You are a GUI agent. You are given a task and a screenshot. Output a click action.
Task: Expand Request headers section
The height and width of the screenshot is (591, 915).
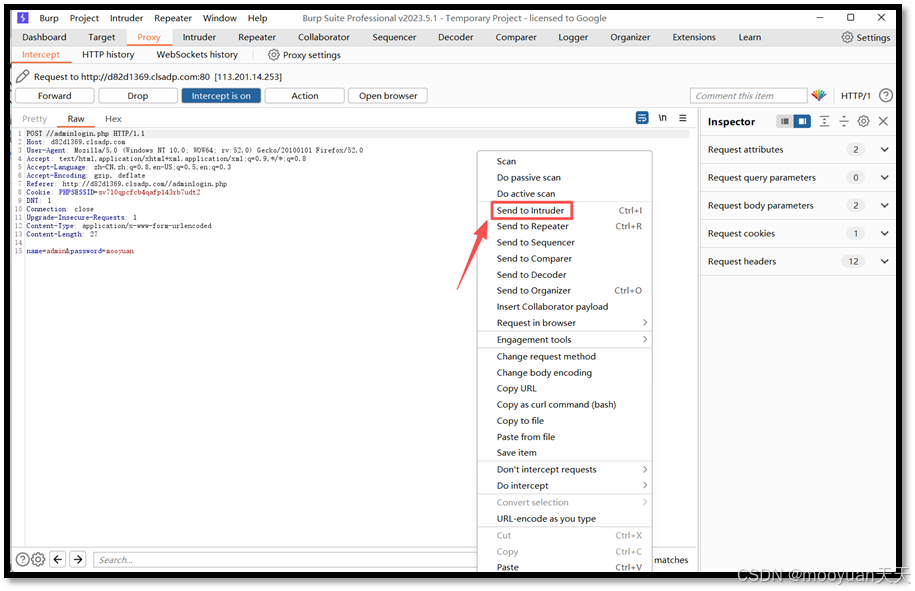pyautogui.click(x=885, y=261)
